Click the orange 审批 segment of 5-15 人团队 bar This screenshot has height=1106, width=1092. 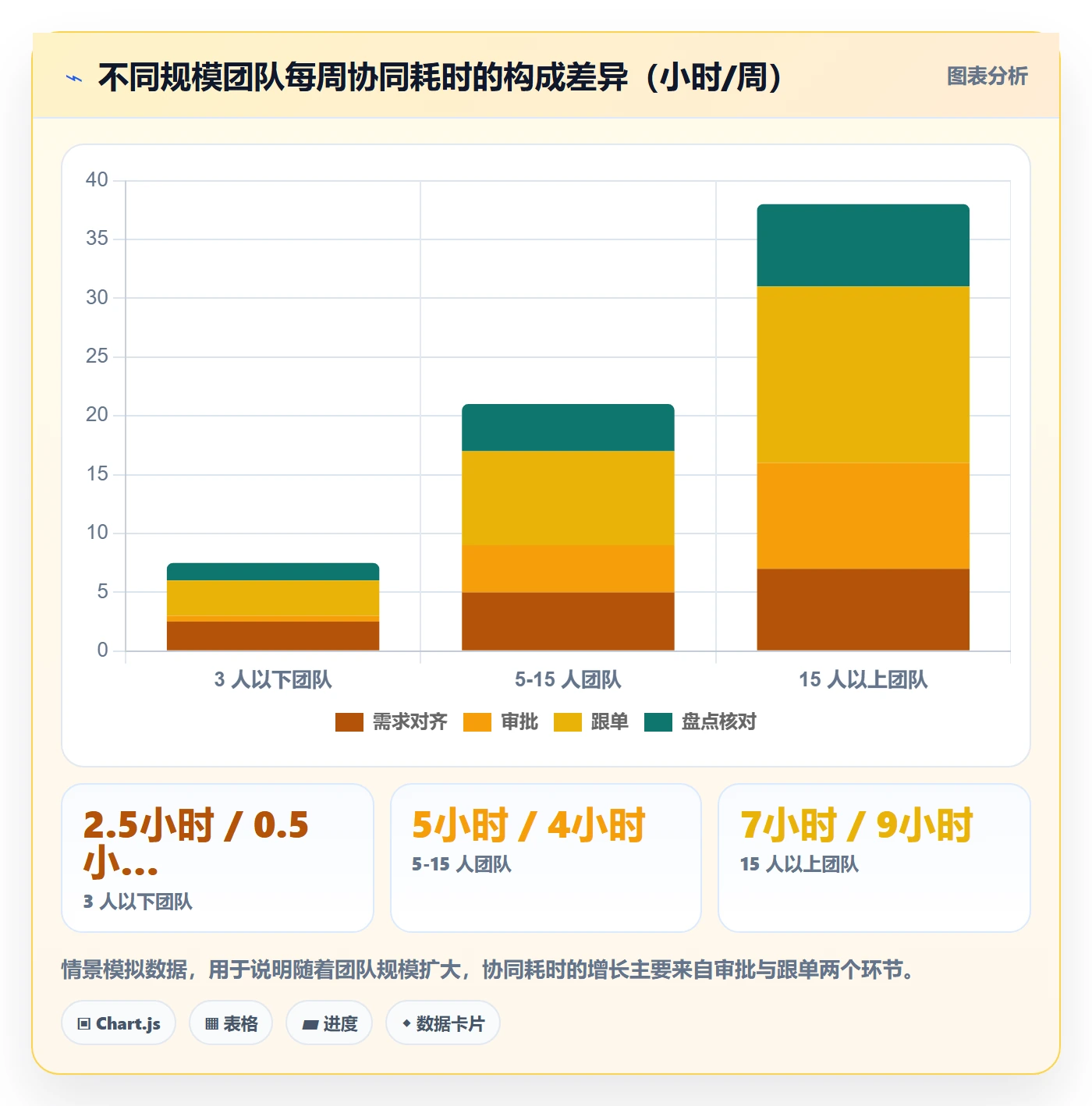(568, 569)
